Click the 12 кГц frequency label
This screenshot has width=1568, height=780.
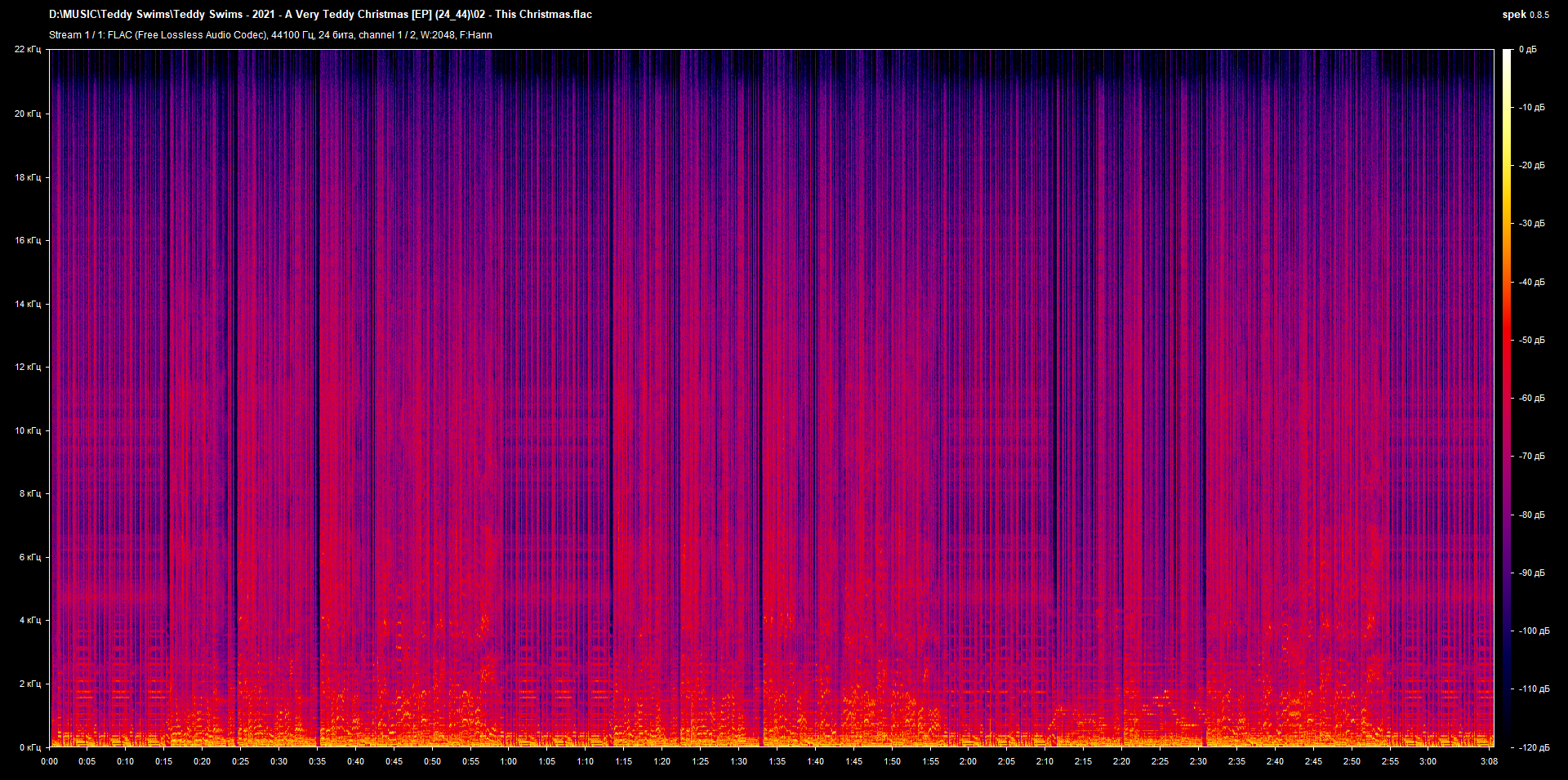[x=28, y=367]
